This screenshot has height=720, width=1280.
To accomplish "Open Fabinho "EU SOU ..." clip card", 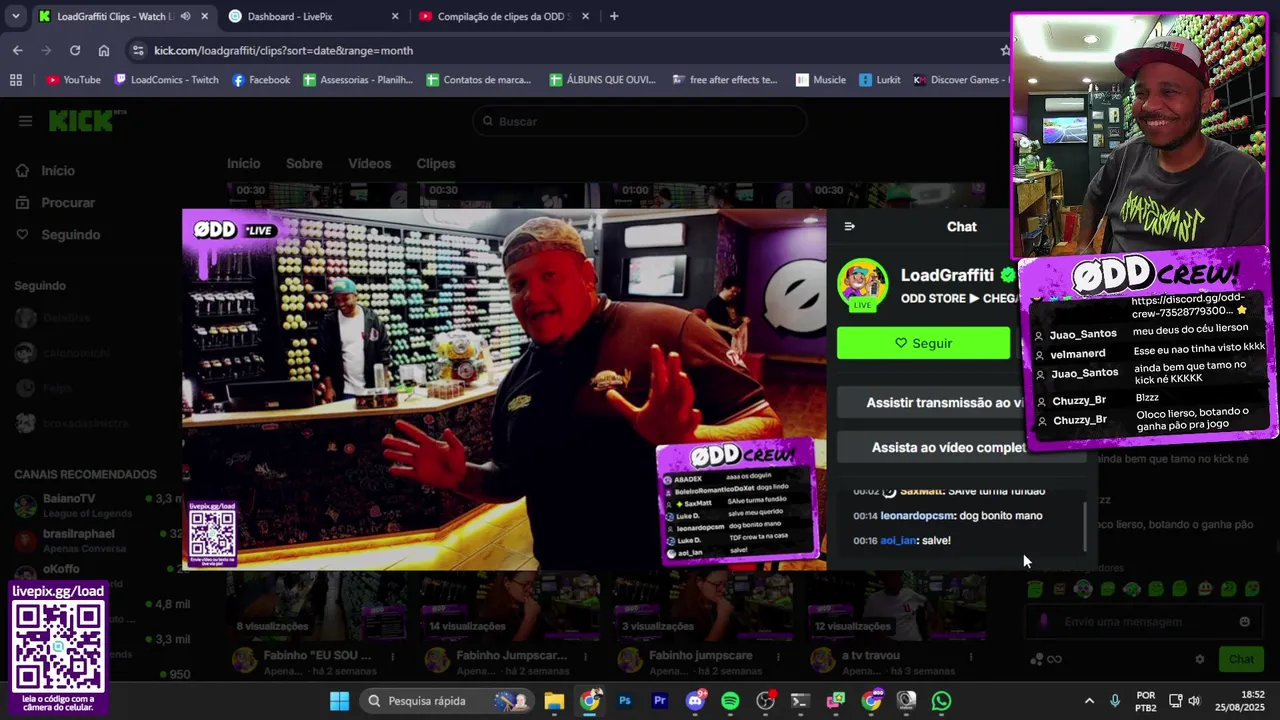I will point(316,625).
